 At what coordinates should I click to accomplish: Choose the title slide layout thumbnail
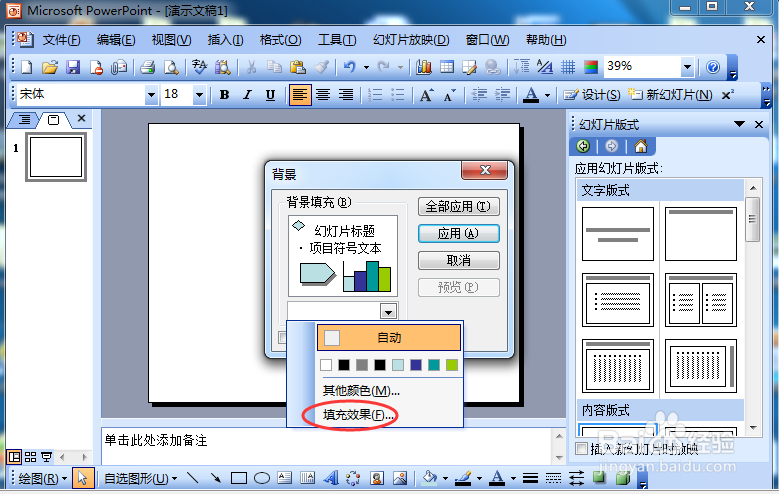point(618,234)
